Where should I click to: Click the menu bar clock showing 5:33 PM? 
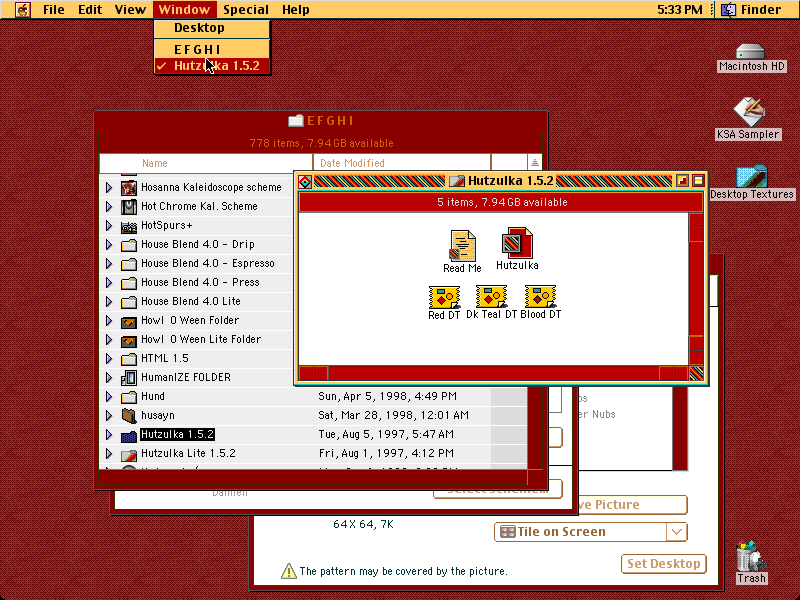coord(680,9)
